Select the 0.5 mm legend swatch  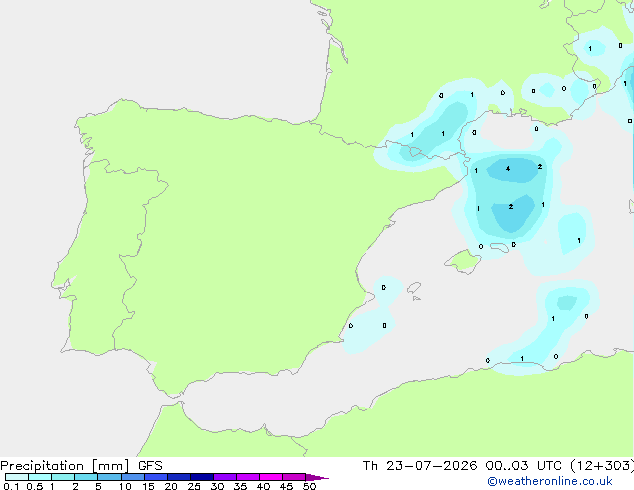pos(40,477)
